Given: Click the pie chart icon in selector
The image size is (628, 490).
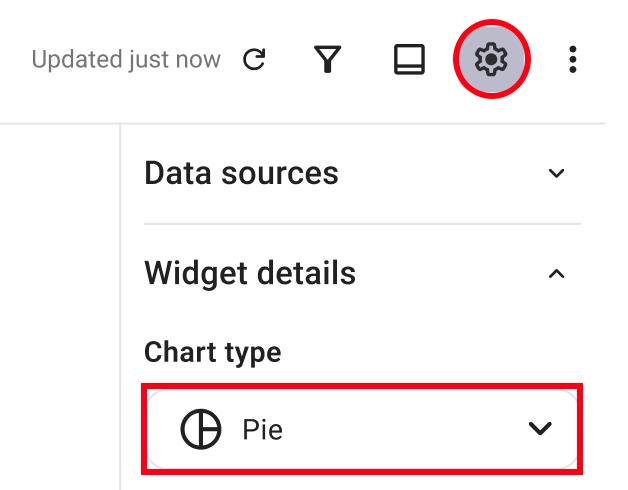Looking at the screenshot, I should click(201, 429).
